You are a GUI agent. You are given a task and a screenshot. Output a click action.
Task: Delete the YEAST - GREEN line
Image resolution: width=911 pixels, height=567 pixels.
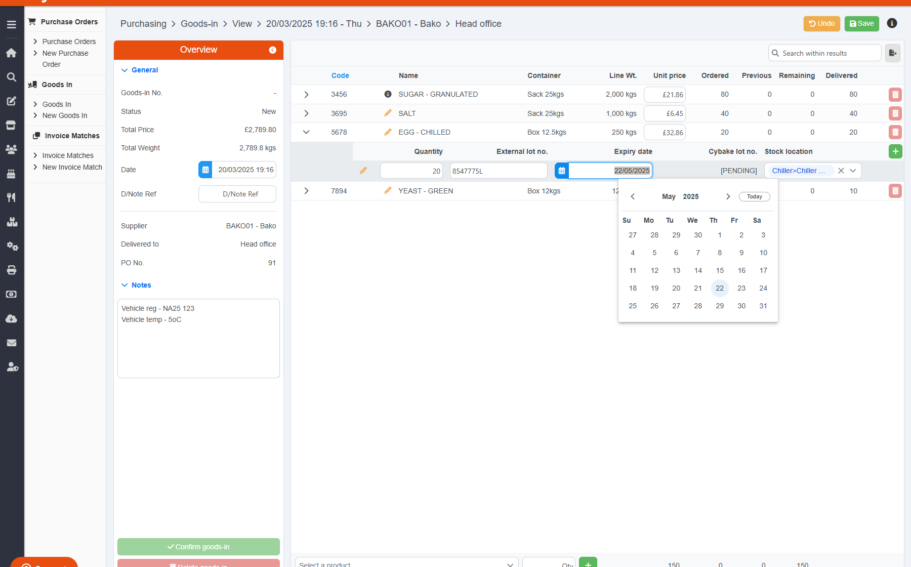[895, 191]
